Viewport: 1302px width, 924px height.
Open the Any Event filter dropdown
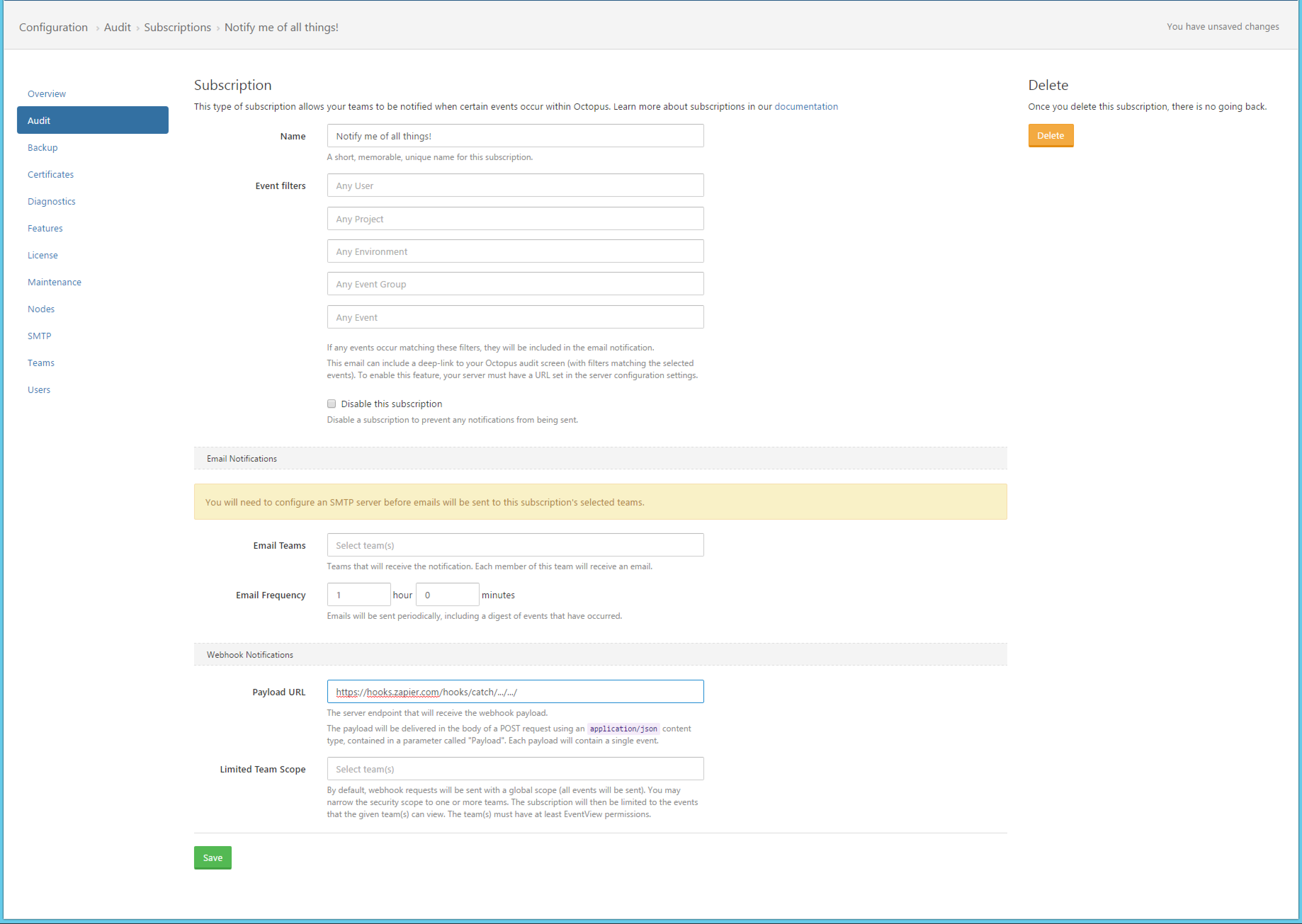point(515,317)
